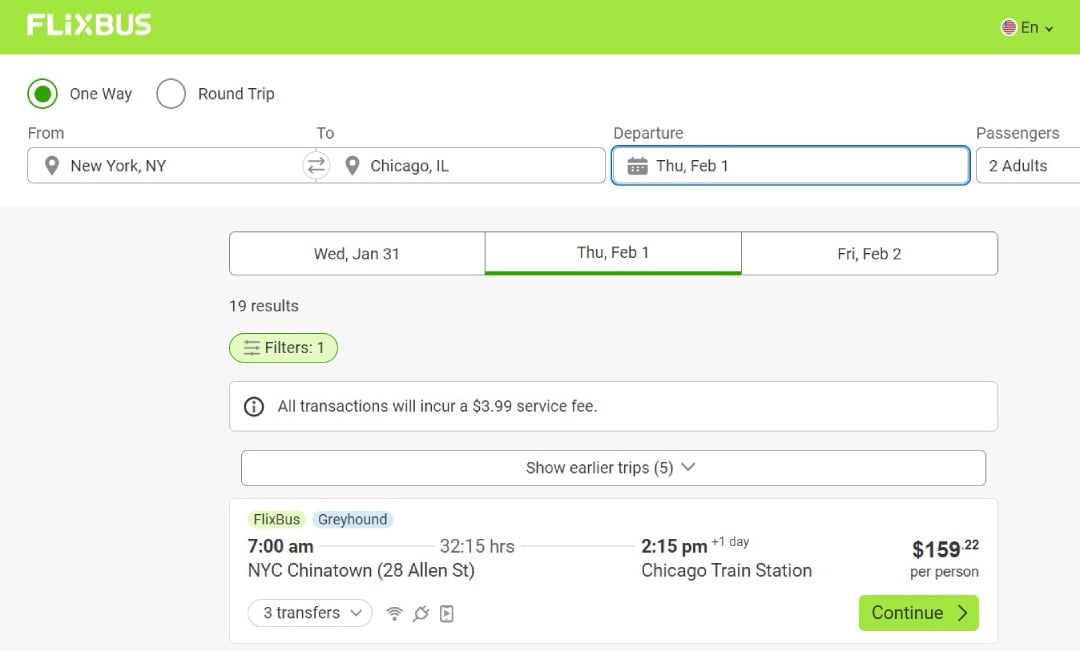Click the FlixBus logo
Viewport: 1080px width, 651px height.
point(89,25)
